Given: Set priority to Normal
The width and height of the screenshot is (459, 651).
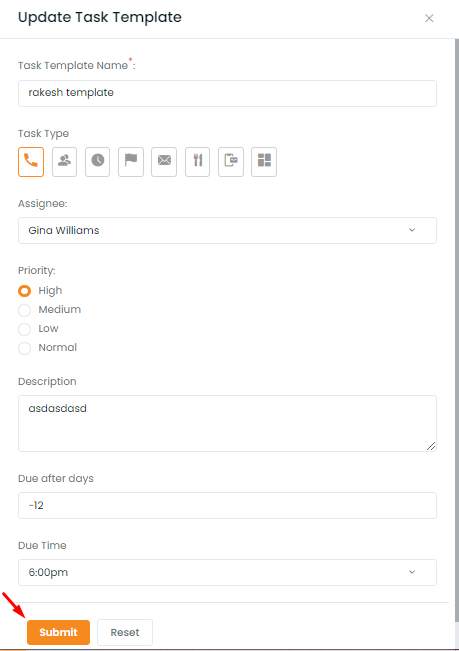Looking at the screenshot, I should click(x=24, y=348).
